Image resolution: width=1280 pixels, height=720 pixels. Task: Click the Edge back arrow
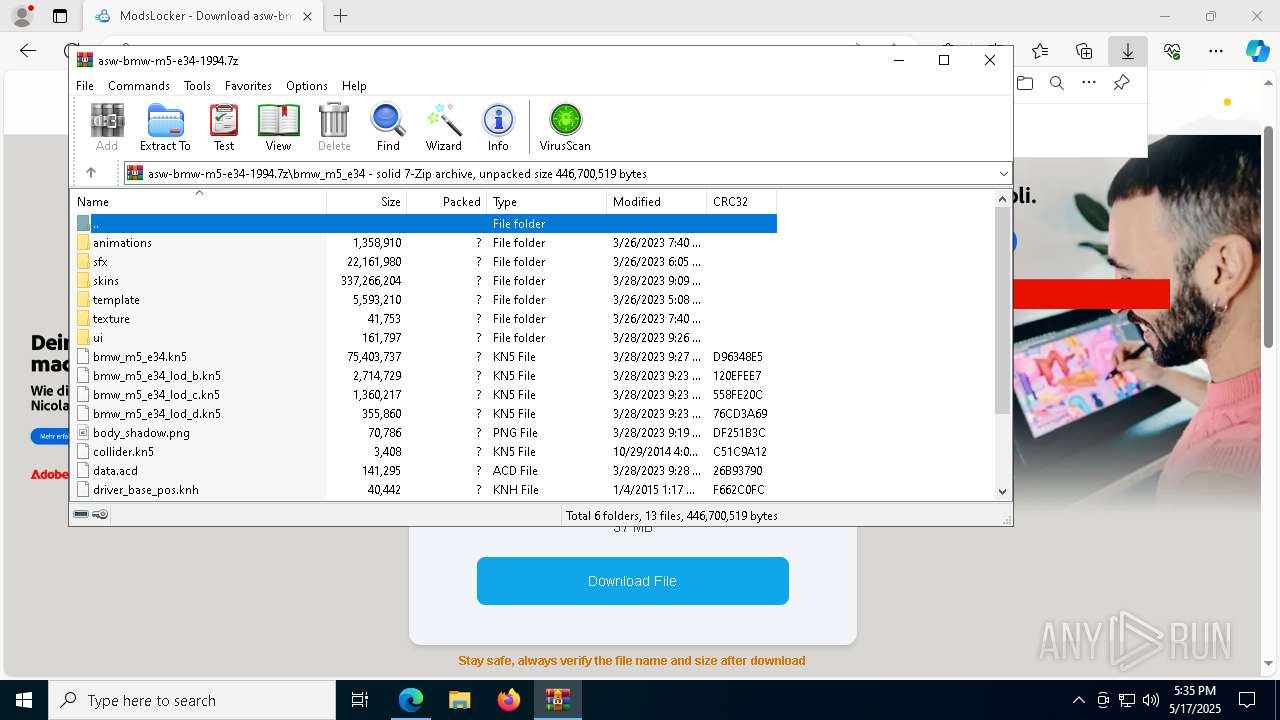click(28, 51)
